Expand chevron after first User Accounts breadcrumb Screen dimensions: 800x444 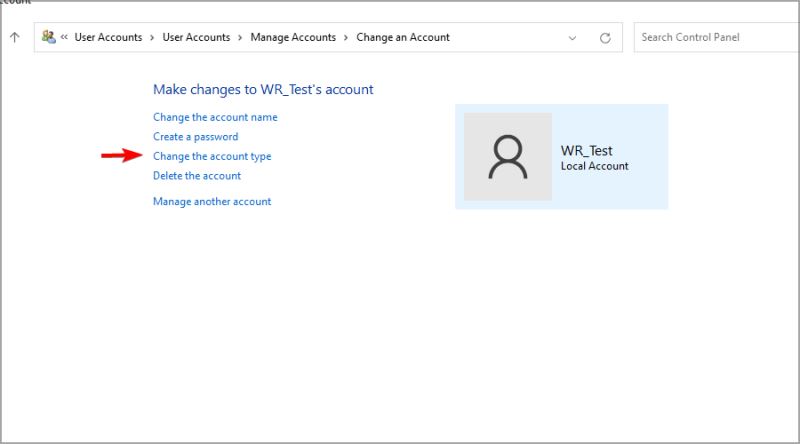152,37
